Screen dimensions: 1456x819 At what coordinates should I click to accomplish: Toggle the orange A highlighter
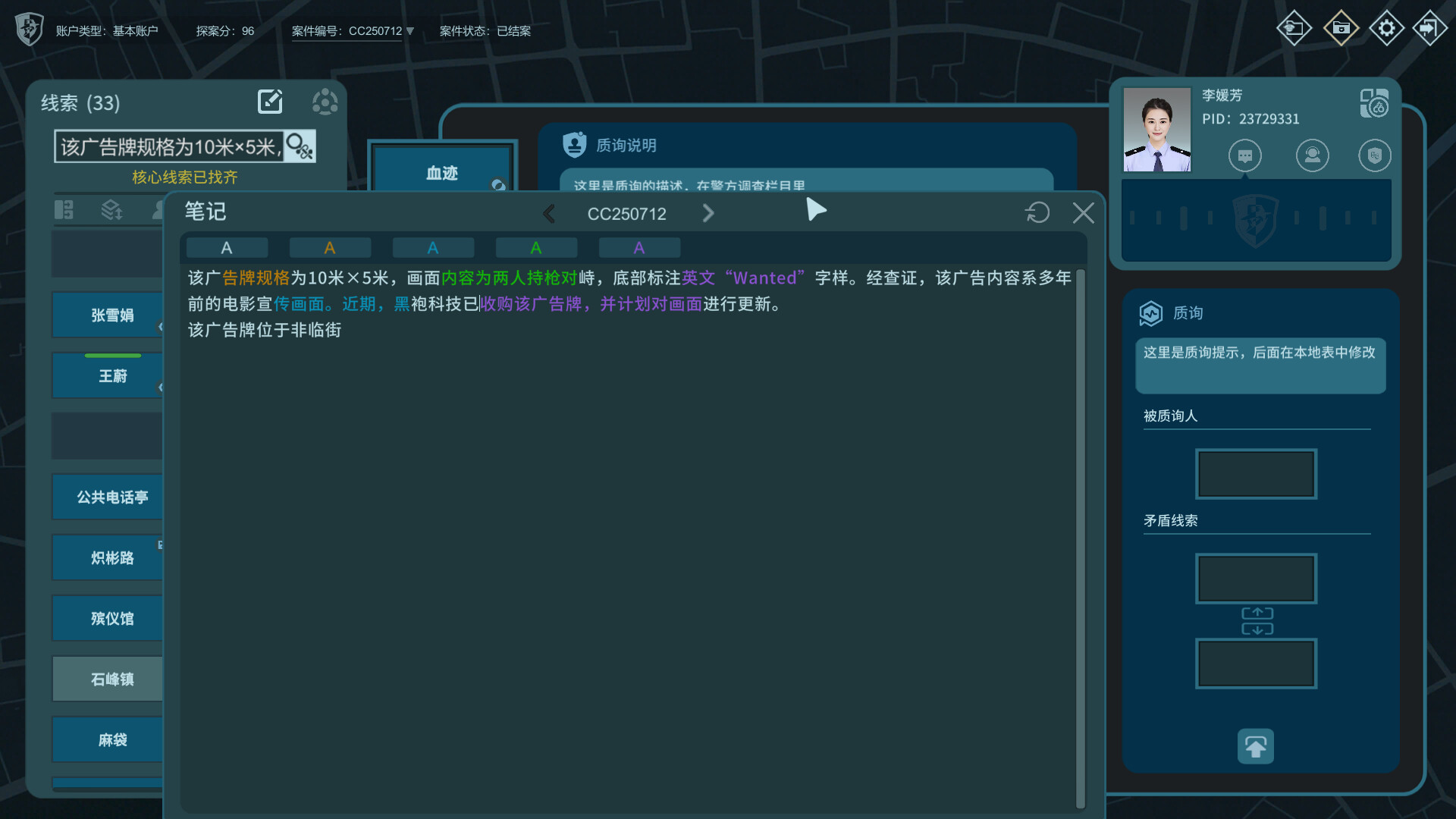[x=330, y=247]
